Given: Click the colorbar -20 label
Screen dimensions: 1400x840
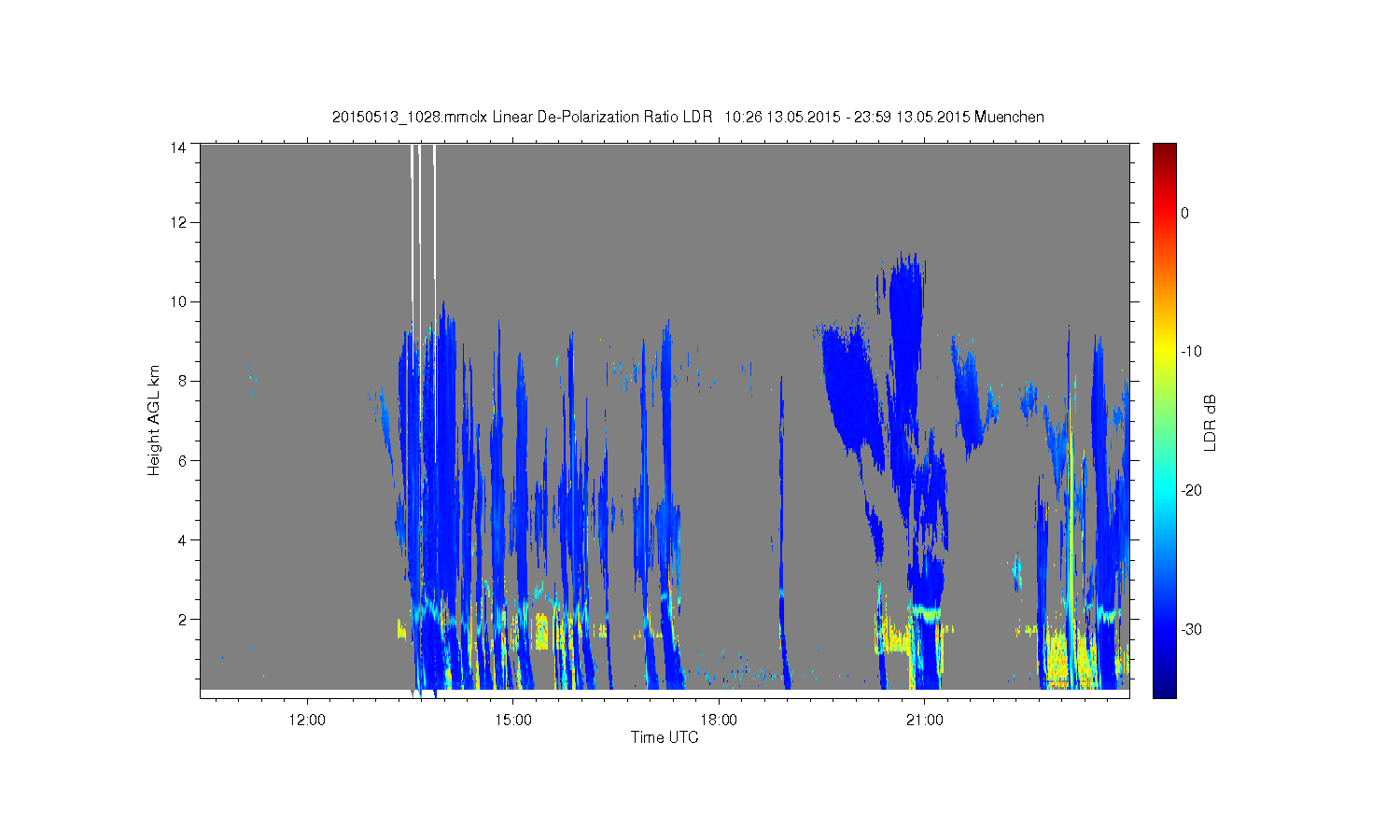Looking at the screenshot, I should tap(1191, 491).
